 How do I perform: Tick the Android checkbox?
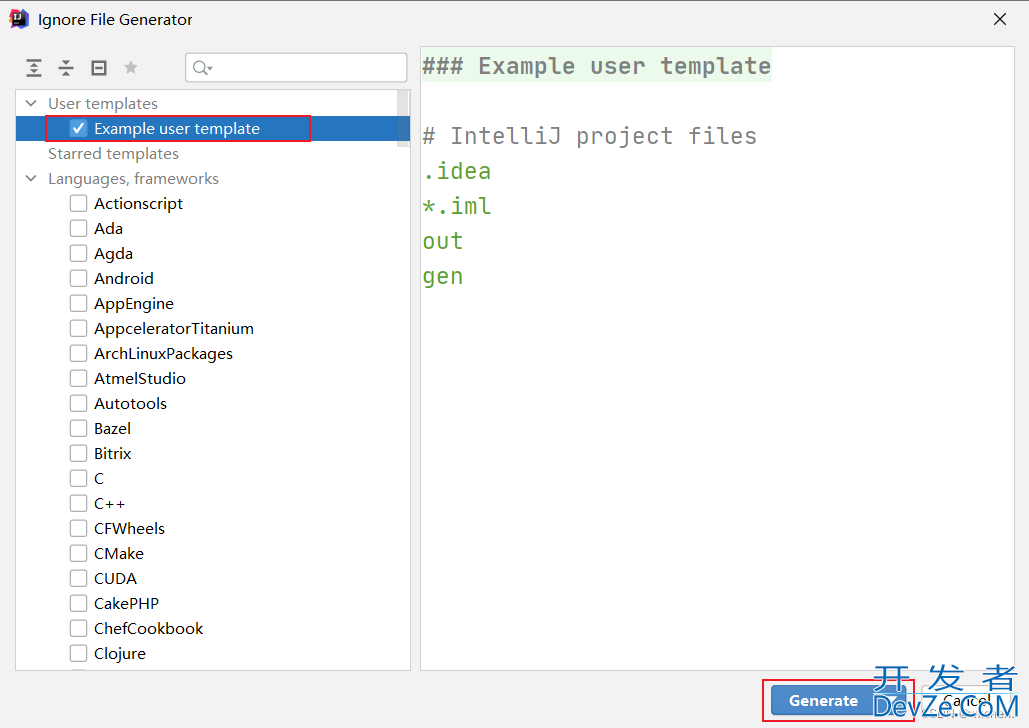click(78, 278)
